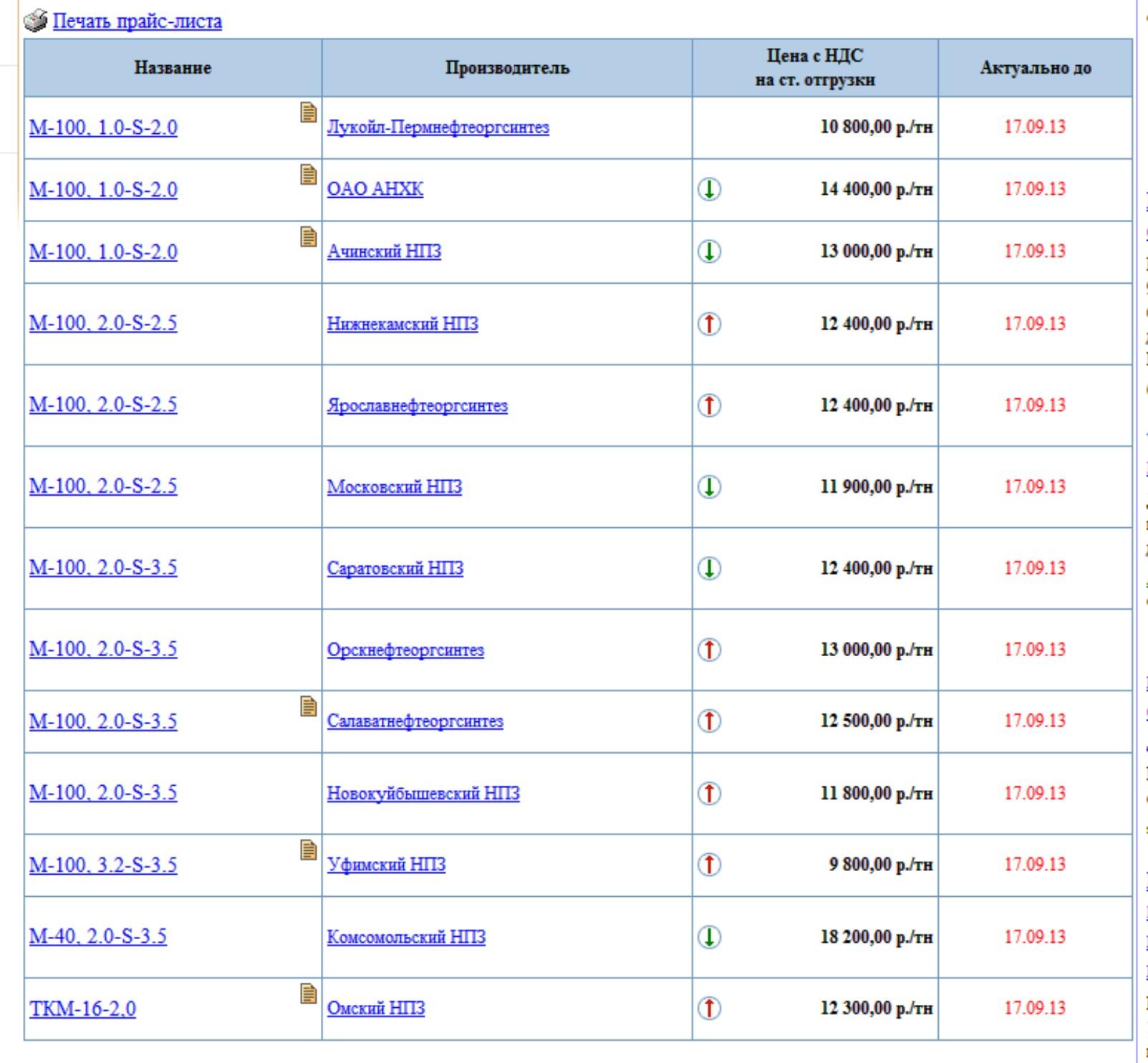Select the 14 400,00 р./тн price
1148x1063 pixels.
pos(877,190)
